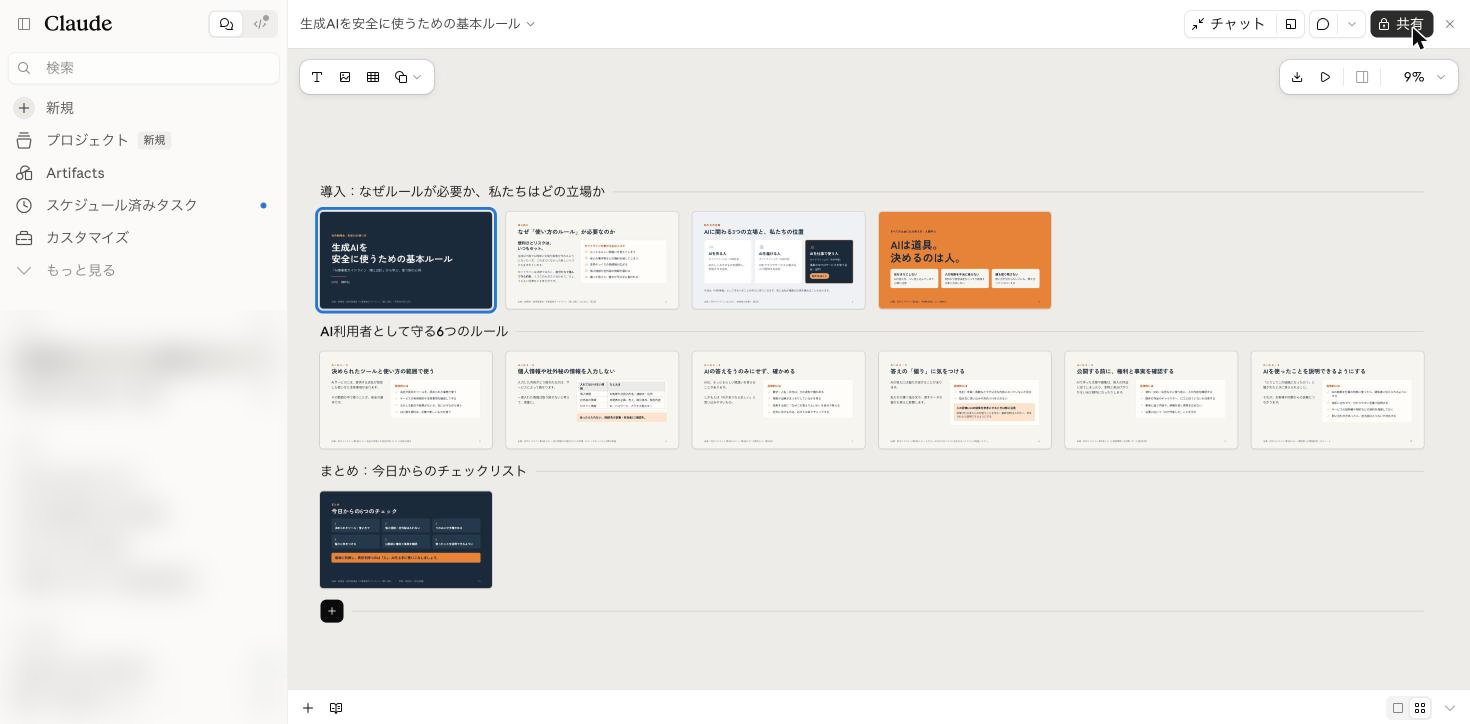Screen dimensions: 1470x724
Task: Open the 9% zoom level dropdown
Action: [x=1424, y=77]
